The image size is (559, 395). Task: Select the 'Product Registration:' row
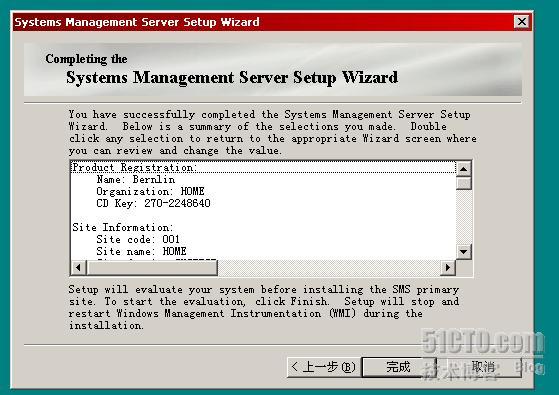[x=263, y=168]
